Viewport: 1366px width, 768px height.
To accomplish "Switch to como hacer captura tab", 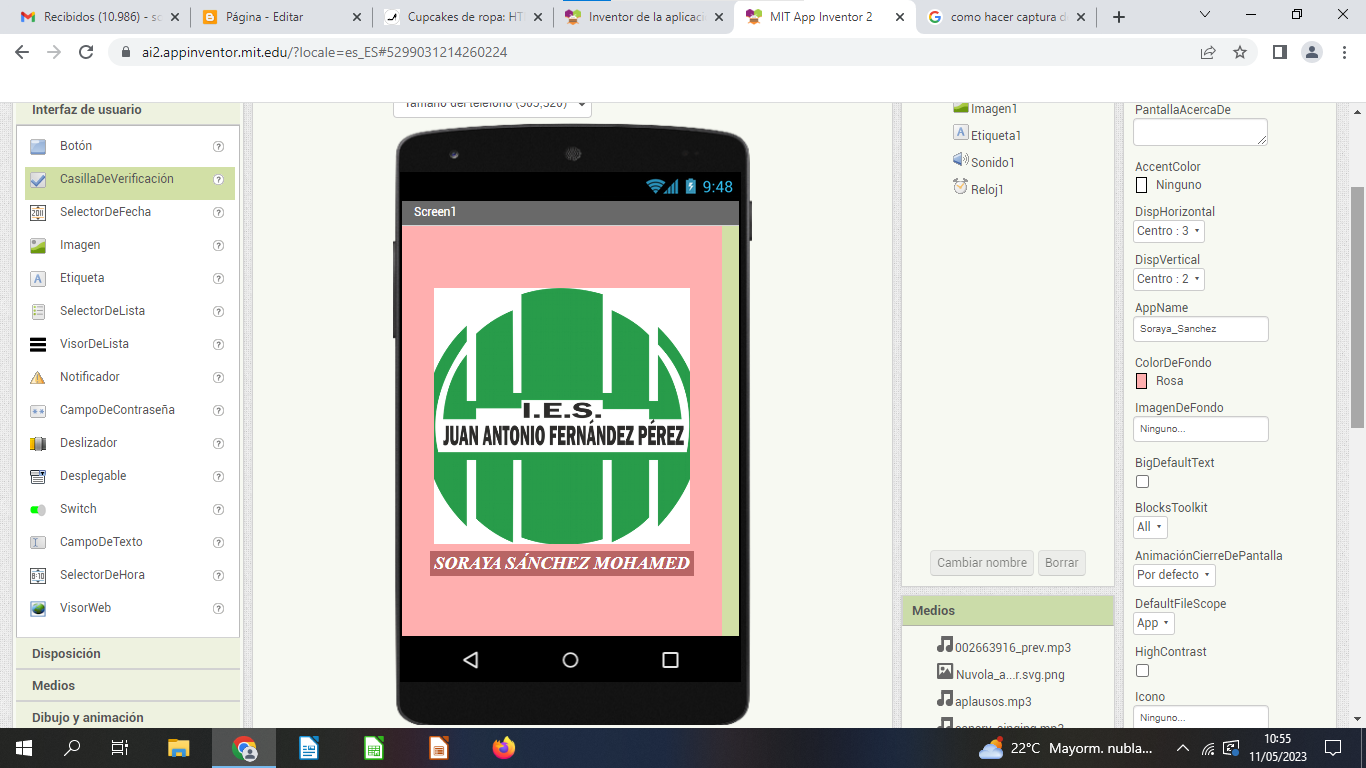I will [1006, 17].
